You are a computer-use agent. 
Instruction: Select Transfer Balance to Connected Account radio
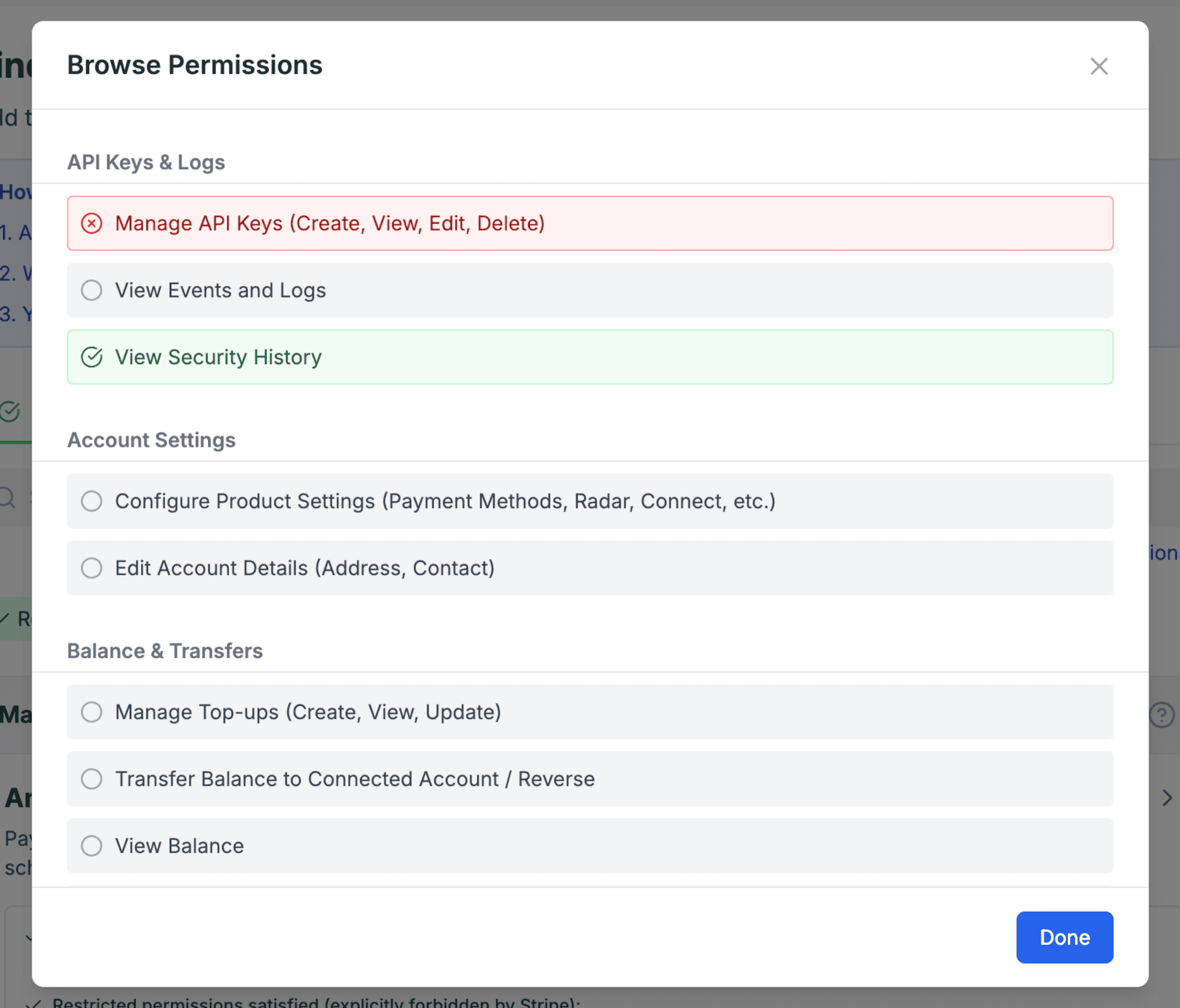(x=91, y=779)
